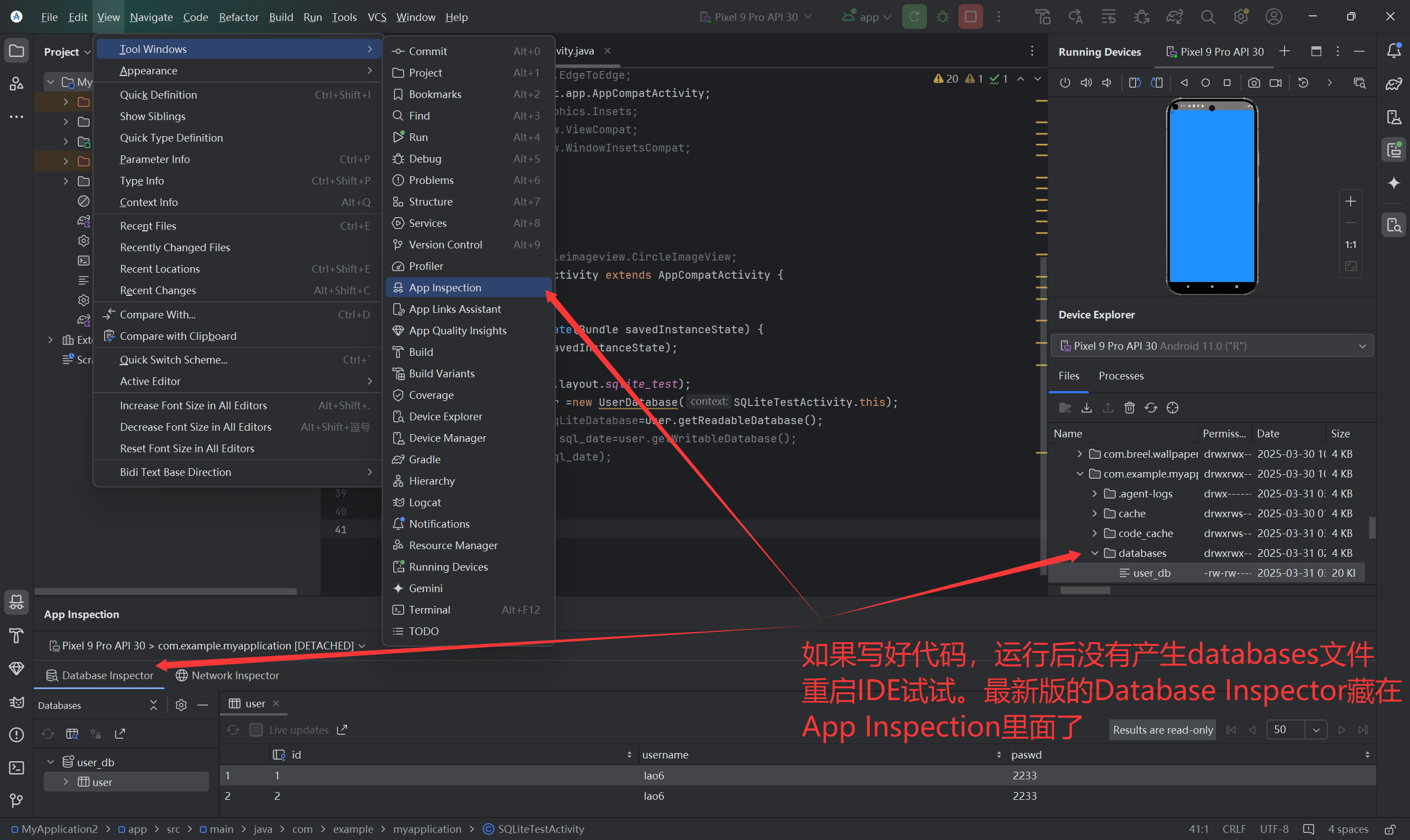
Task: Click the debug app bug icon
Action: 942,17
